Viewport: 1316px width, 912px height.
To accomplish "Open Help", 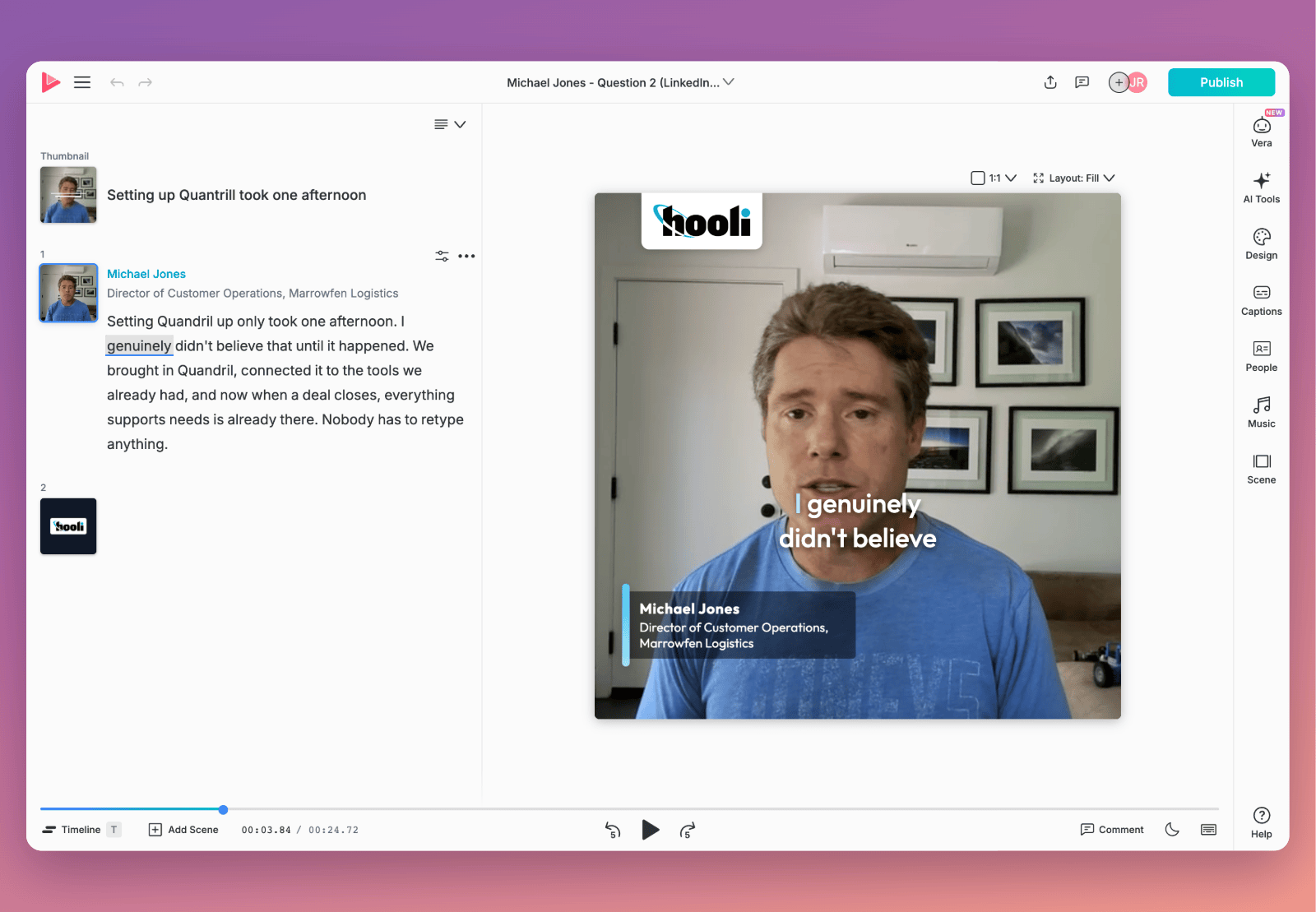I will pyautogui.click(x=1262, y=822).
